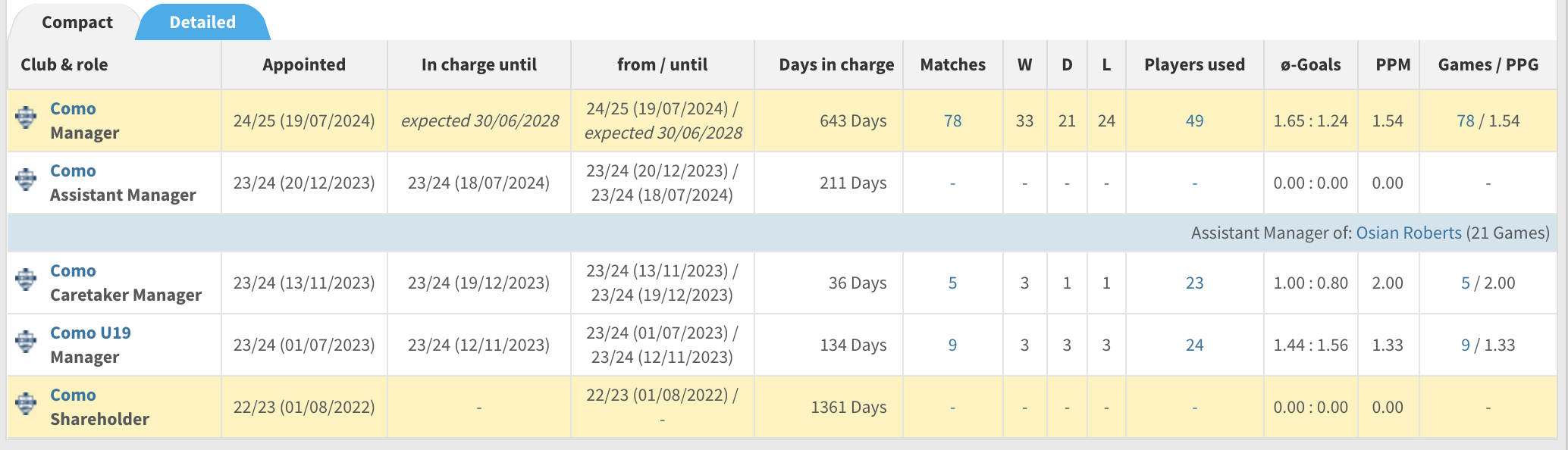Open the Como U19 club link
The height and width of the screenshot is (450, 1568).
[x=90, y=333]
